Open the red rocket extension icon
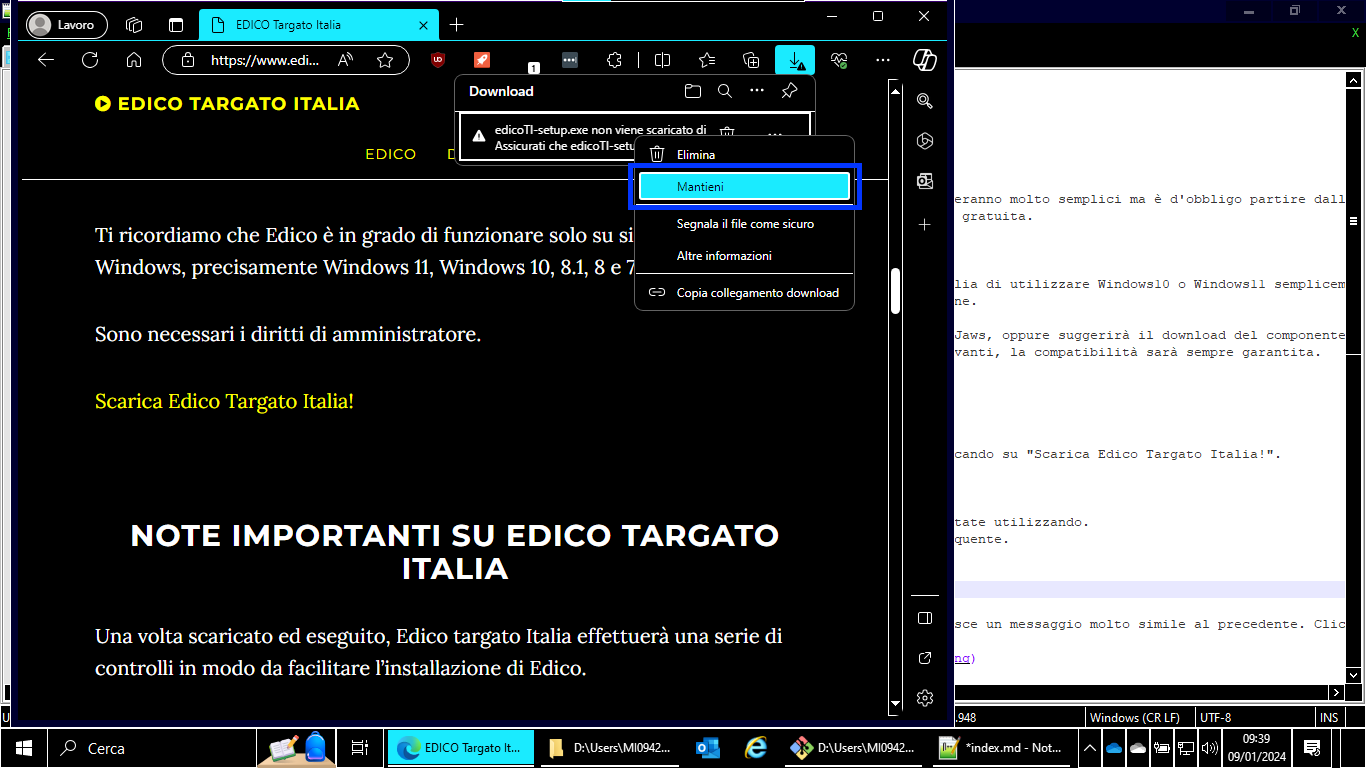The image size is (1366, 768). click(482, 60)
